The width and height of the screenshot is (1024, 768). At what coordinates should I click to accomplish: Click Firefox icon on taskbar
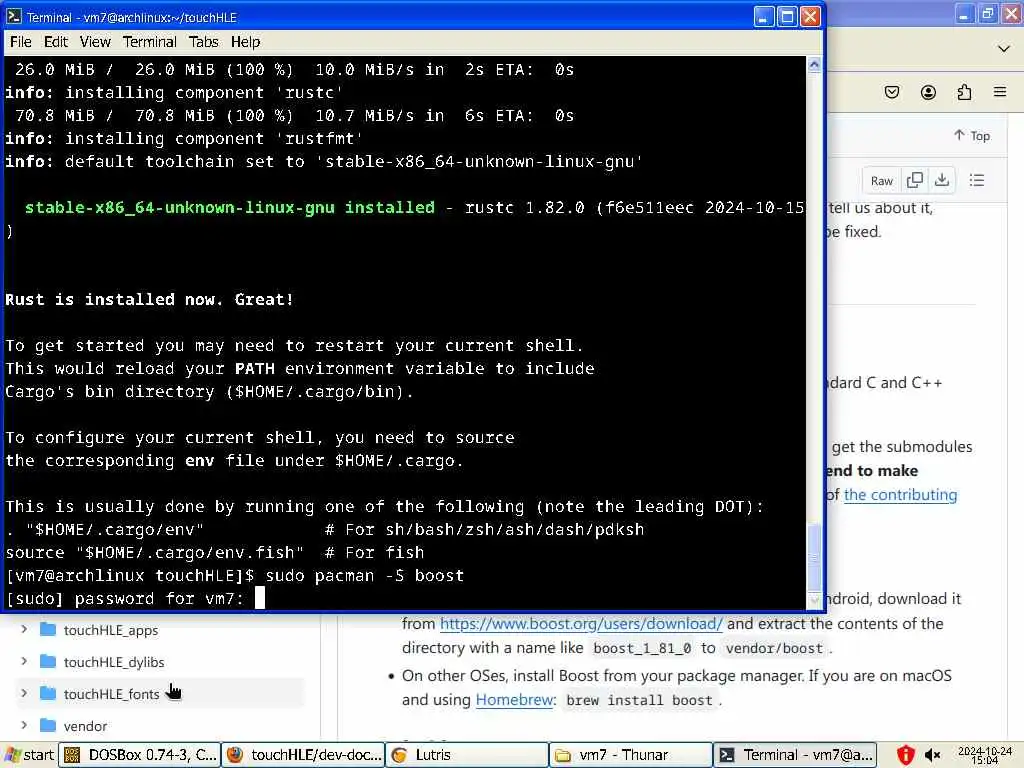(x=234, y=755)
